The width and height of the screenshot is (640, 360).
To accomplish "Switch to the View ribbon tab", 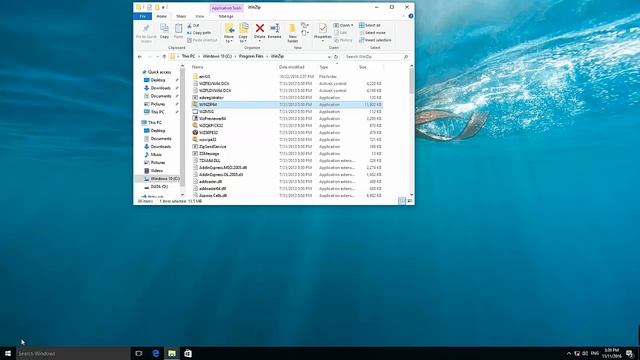I will 200,16.
